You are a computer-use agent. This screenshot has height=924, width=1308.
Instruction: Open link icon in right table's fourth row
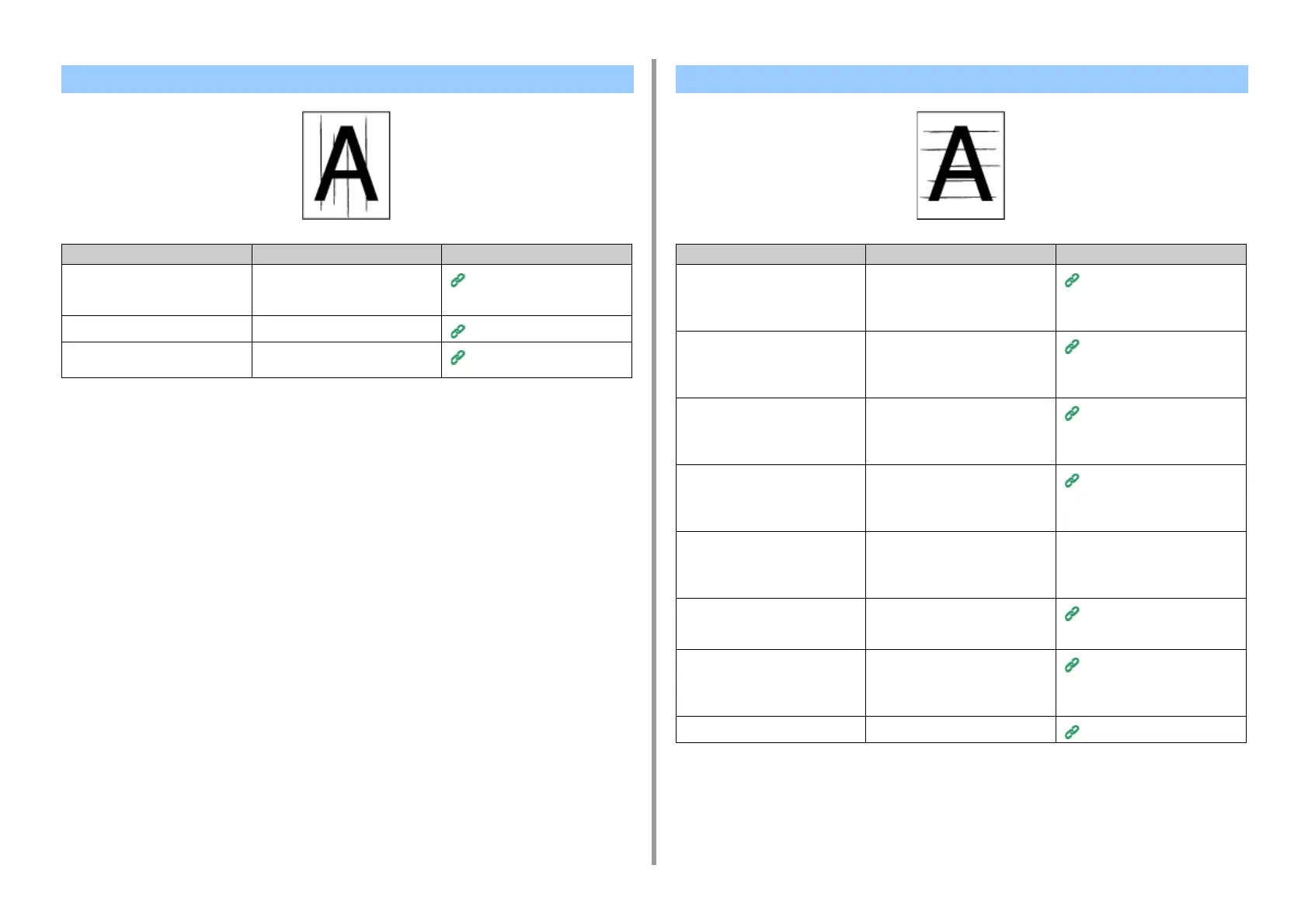coord(1072,481)
